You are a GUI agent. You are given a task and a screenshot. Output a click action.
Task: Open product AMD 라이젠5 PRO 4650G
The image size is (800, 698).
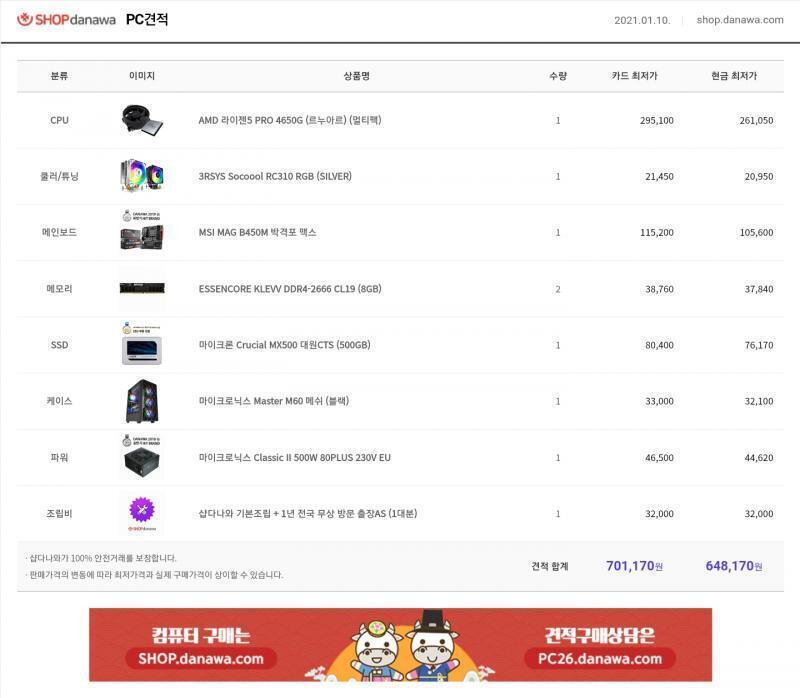click(x=290, y=120)
